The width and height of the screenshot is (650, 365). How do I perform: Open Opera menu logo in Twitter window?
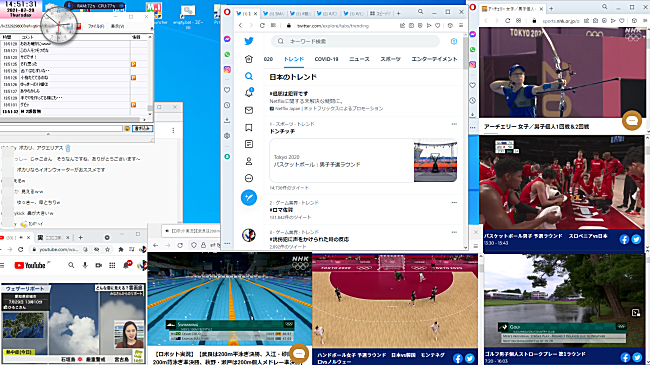227,12
